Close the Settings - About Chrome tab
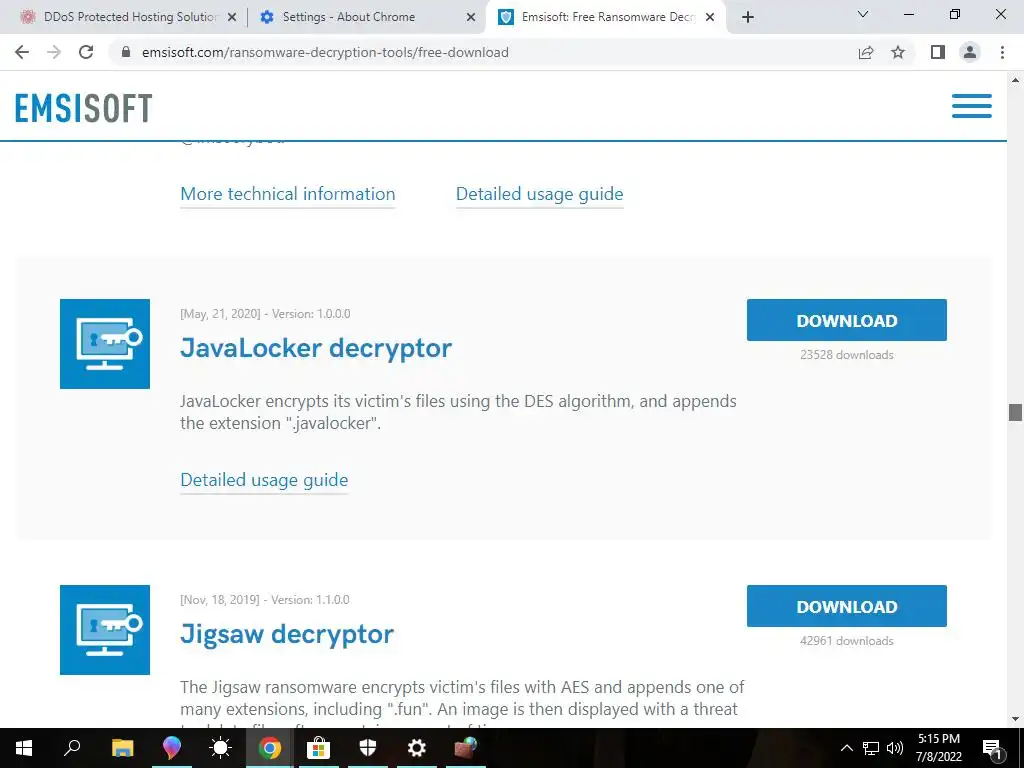 pyautogui.click(x=471, y=18)
